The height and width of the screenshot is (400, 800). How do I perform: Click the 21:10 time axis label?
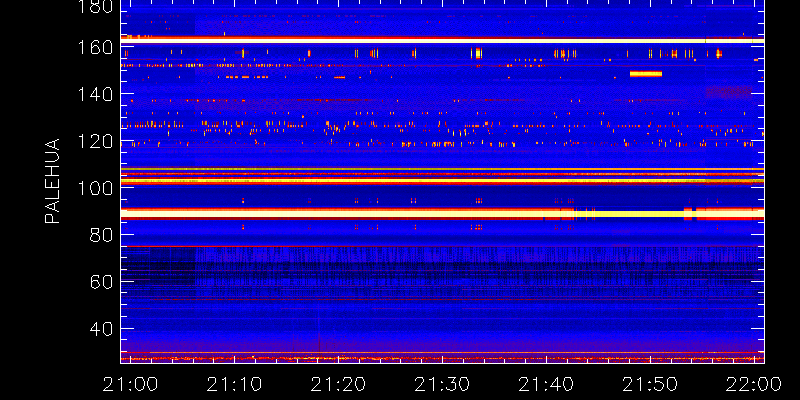tap(234, 384)
